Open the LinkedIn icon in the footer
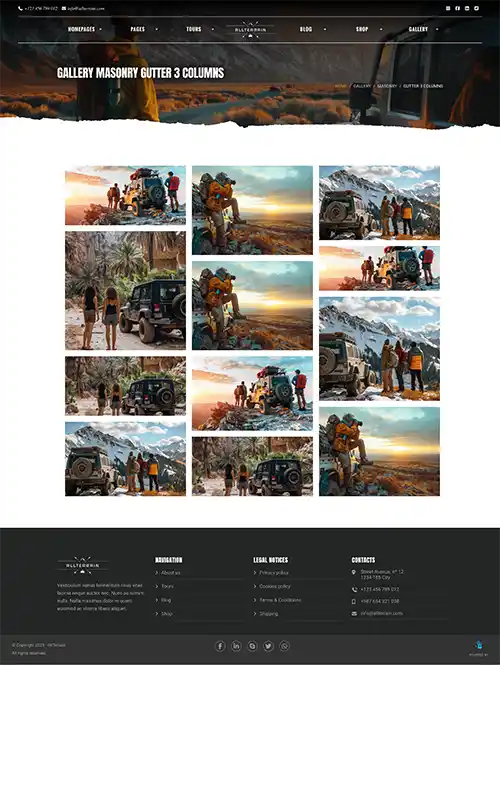Screen dimensions: 500x800 [x=236, y=646]
